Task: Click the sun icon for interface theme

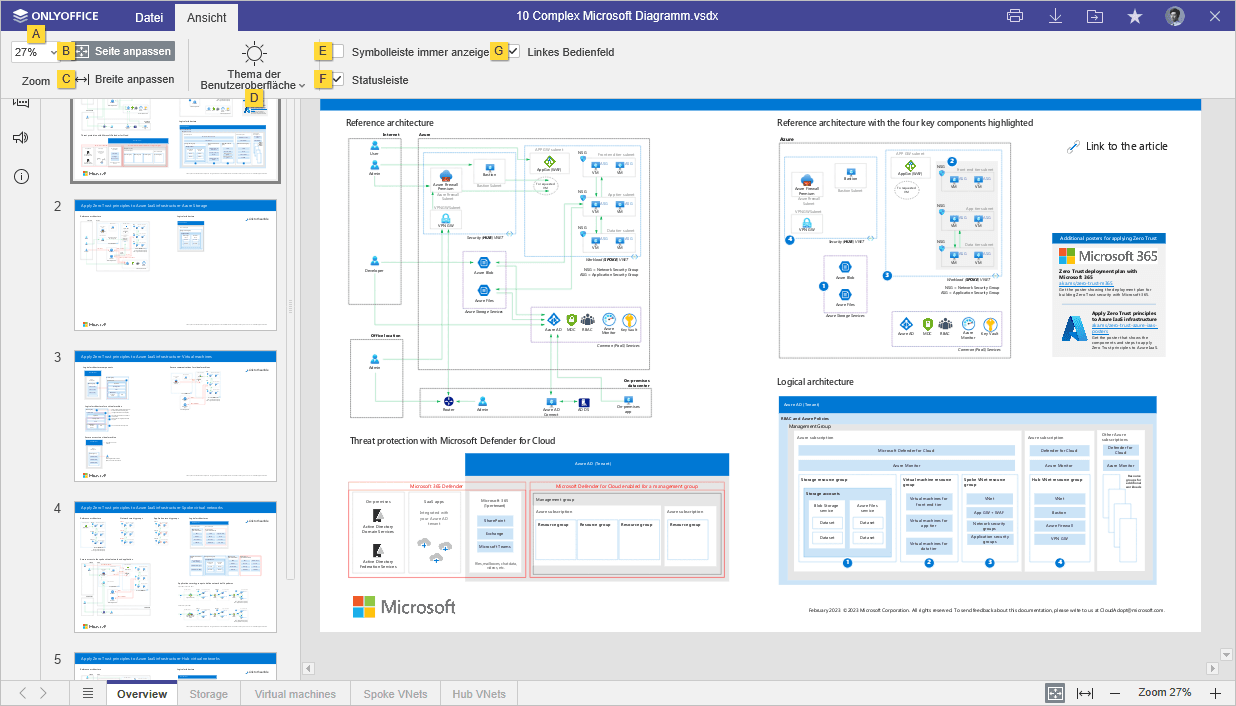Action: point(254,54)
